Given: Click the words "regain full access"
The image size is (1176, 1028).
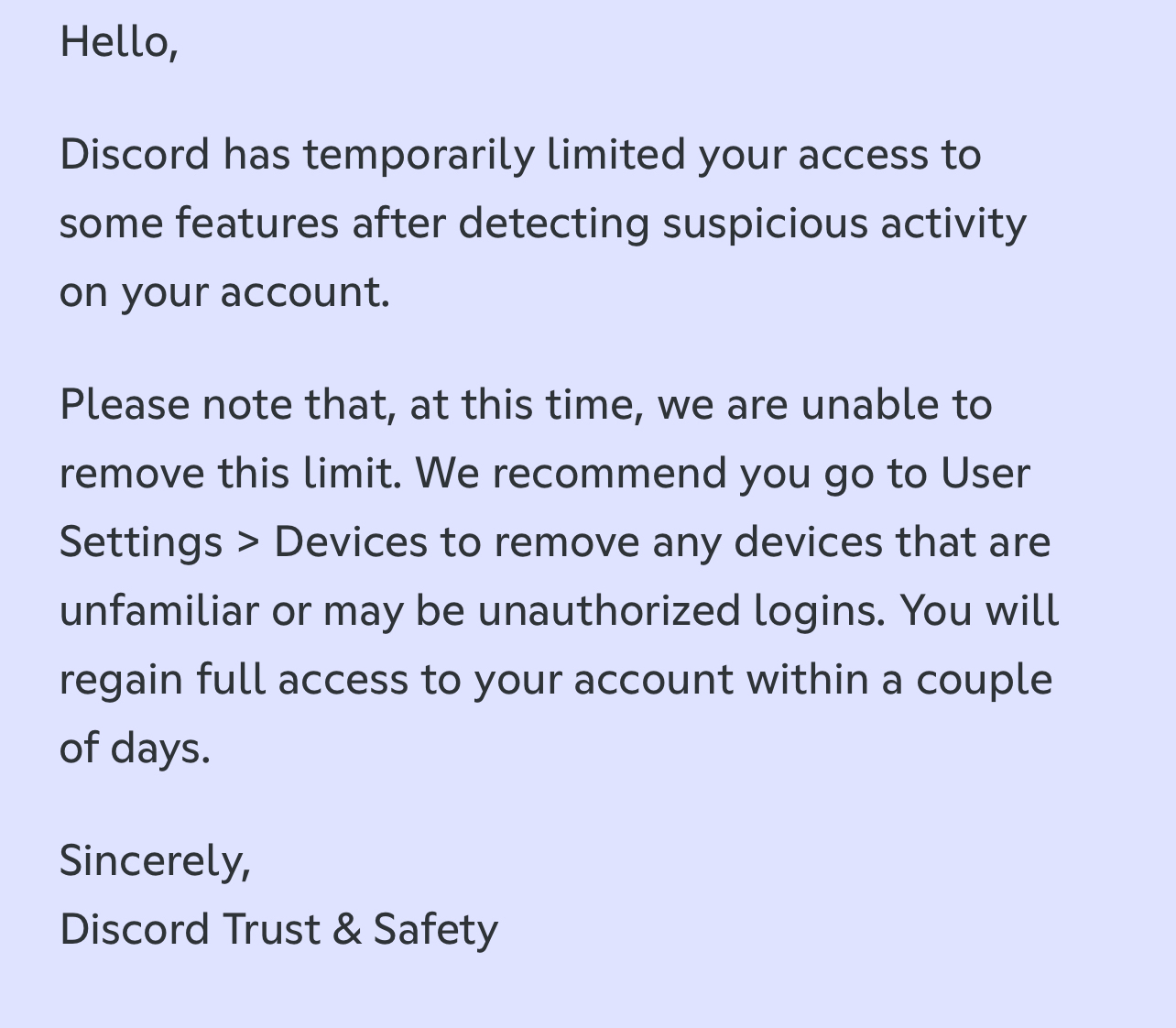Looking at the screenshot, I should [234, 680].
